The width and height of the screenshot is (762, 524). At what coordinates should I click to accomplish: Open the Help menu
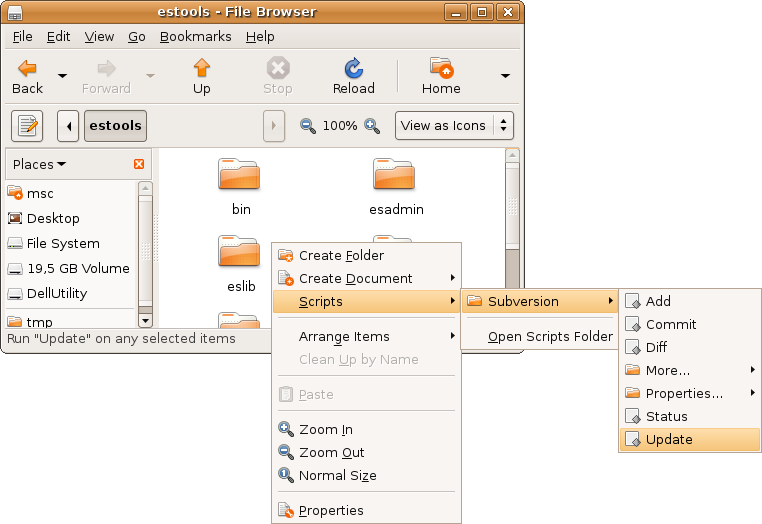click(260, 36)
